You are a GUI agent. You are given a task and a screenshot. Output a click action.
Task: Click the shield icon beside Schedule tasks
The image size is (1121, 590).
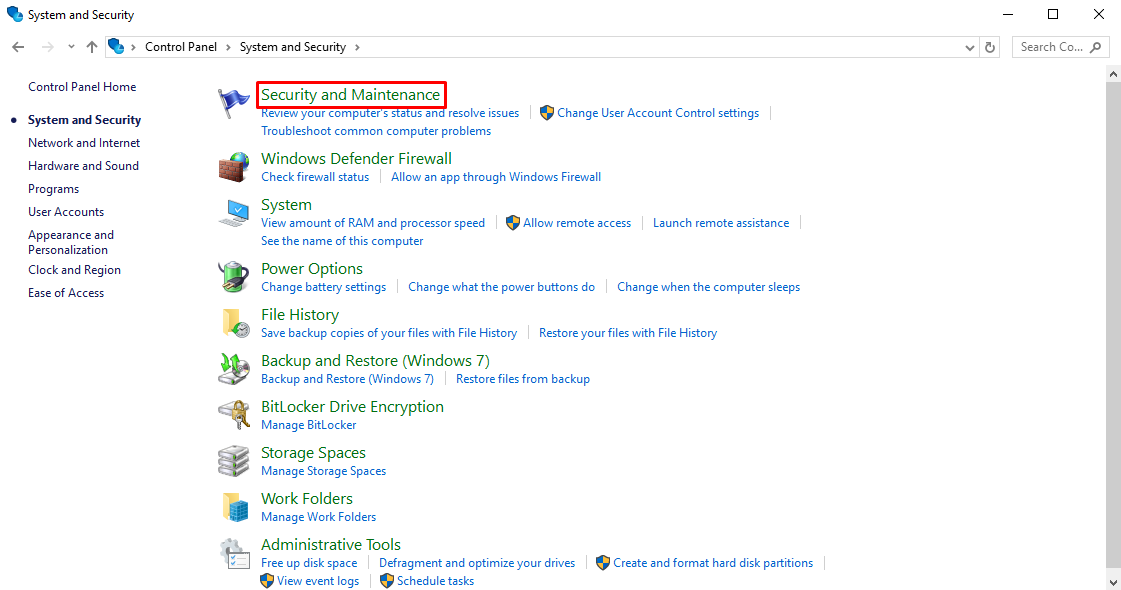(387, 581)
